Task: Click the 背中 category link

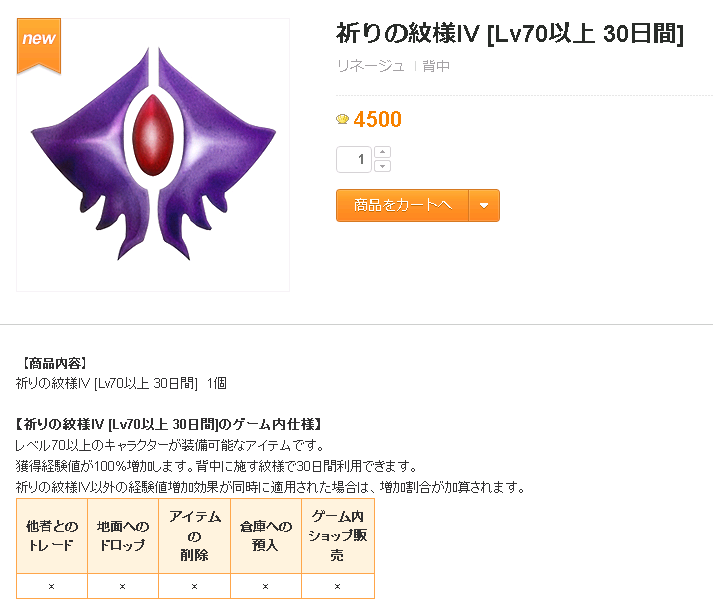Action: [436, 66]
